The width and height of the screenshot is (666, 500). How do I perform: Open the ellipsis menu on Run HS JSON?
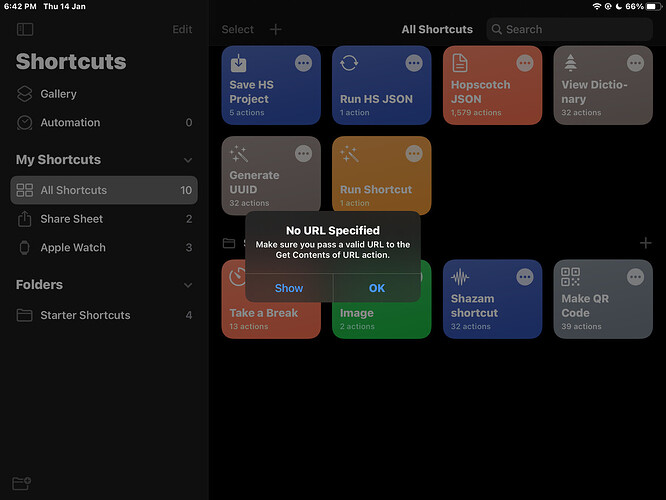pos(414,64)
